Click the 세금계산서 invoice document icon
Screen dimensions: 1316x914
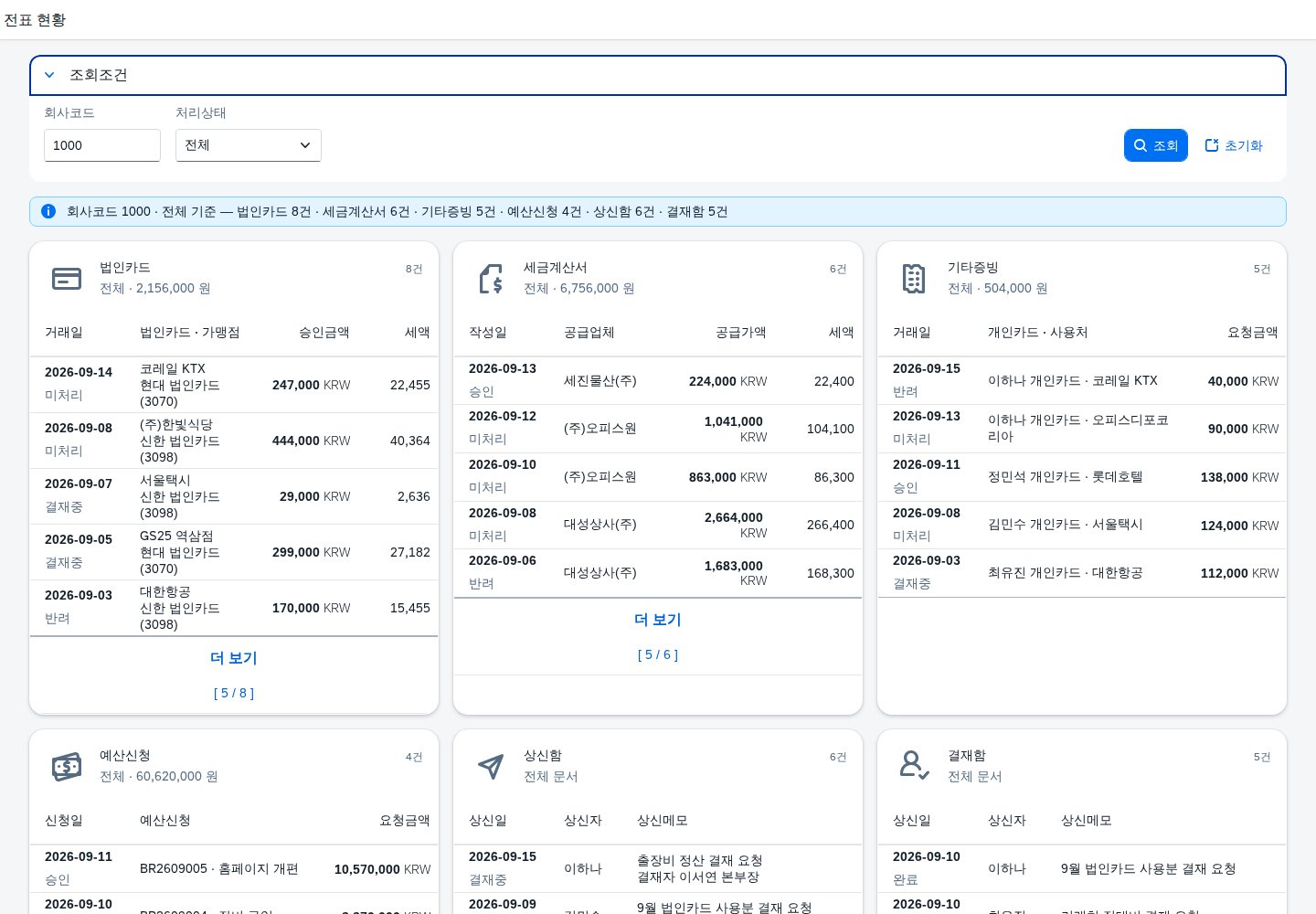pos(491,279)
